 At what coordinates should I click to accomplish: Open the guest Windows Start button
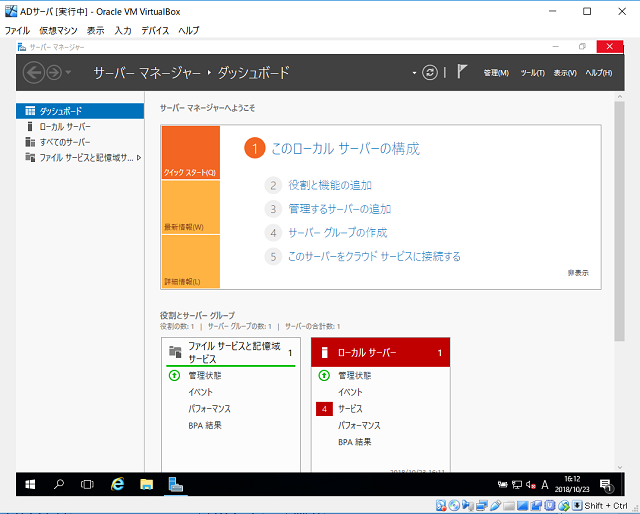[x=30, y=485]
